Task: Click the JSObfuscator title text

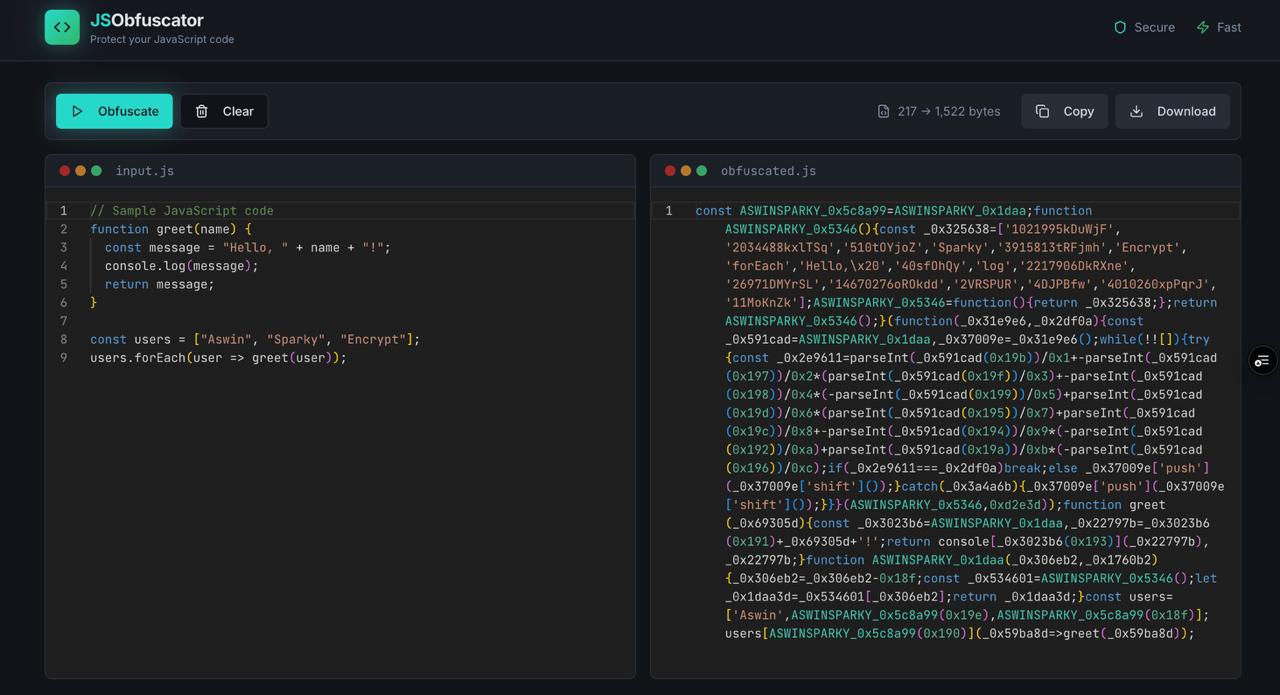Action: (x=147, y=20)
